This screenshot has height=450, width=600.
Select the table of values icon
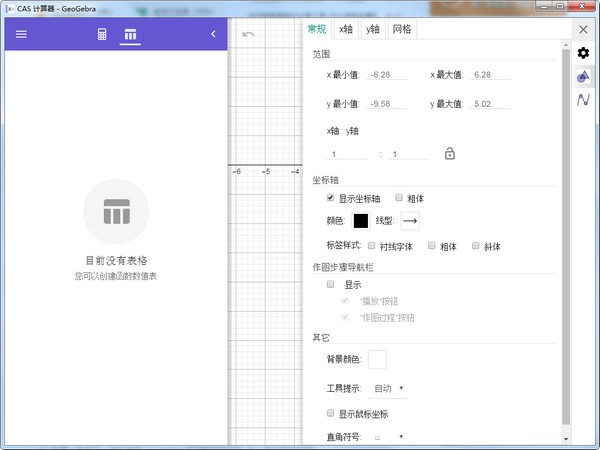pyautogui.click(x=129, y=35)
